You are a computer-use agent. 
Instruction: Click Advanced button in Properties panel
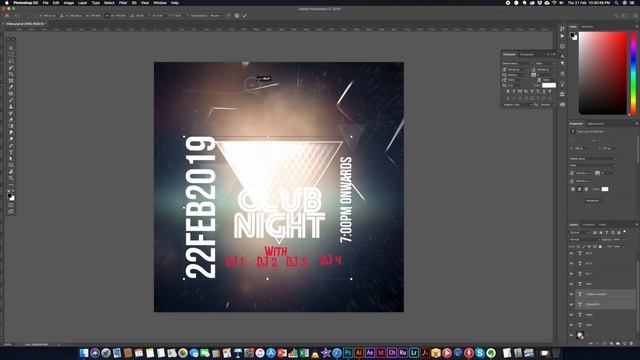593,201
